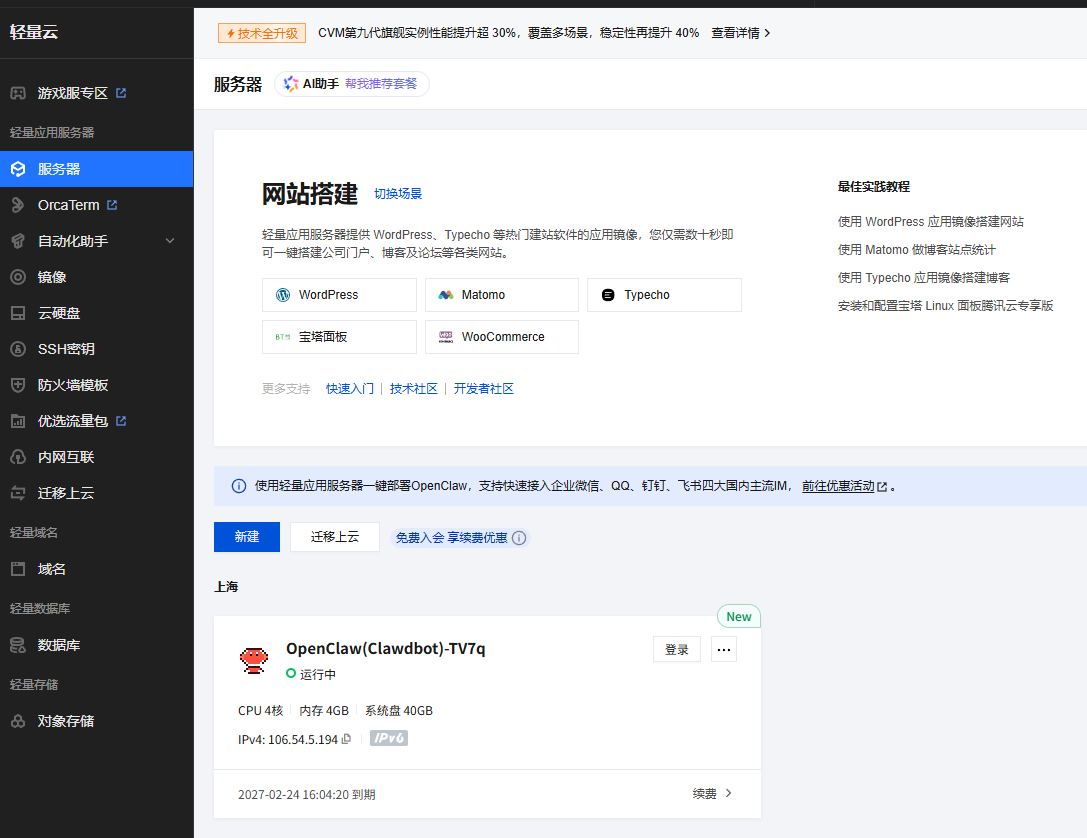
Task: Click the 轻量云 logo title
Action: tap(34, 32)
